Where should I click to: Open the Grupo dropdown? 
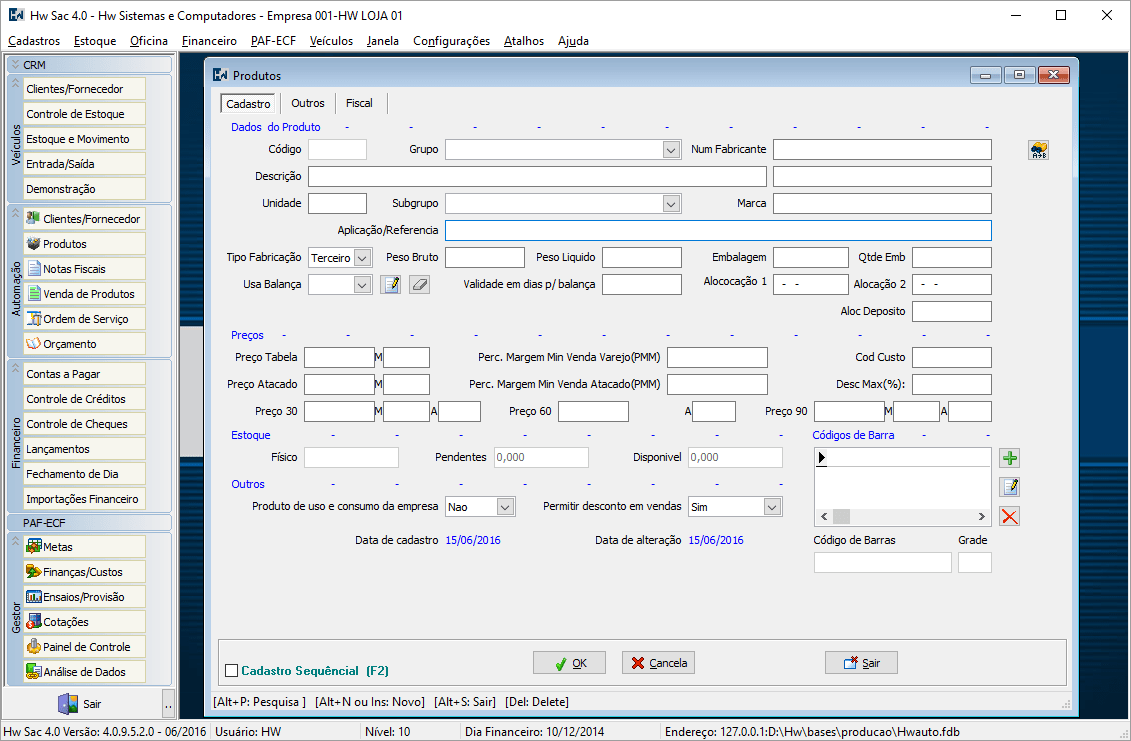click(672, 150)
